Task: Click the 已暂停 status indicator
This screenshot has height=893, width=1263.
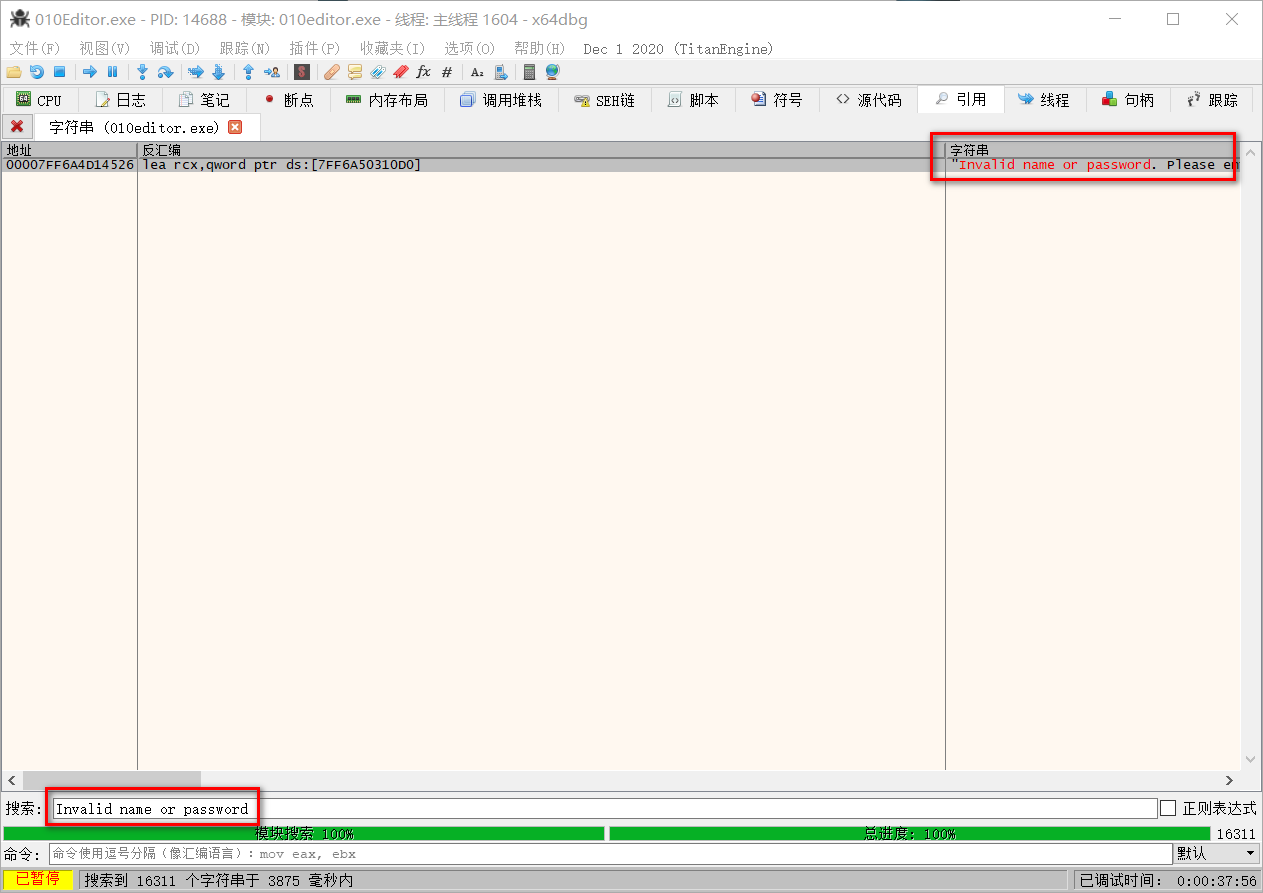Action: 38,880
